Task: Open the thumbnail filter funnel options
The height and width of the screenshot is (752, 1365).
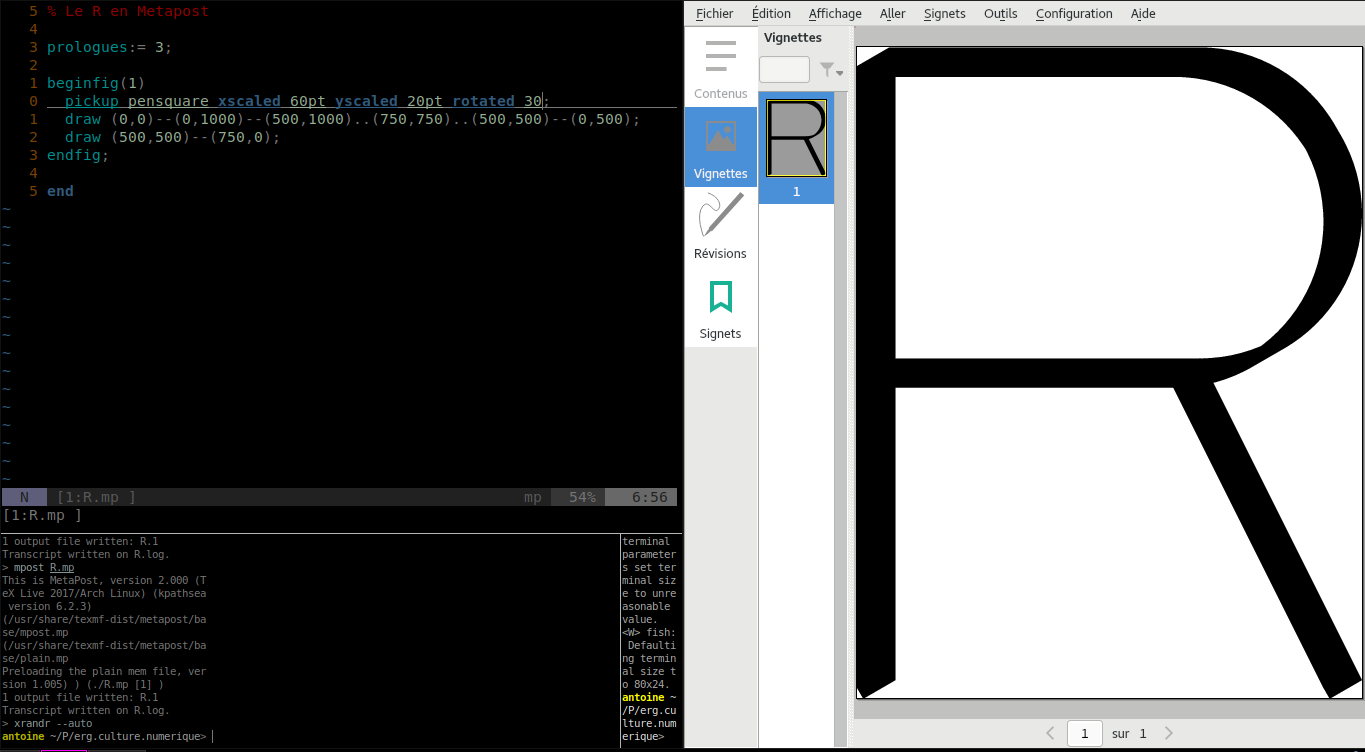Action: (x=831, y=70)
